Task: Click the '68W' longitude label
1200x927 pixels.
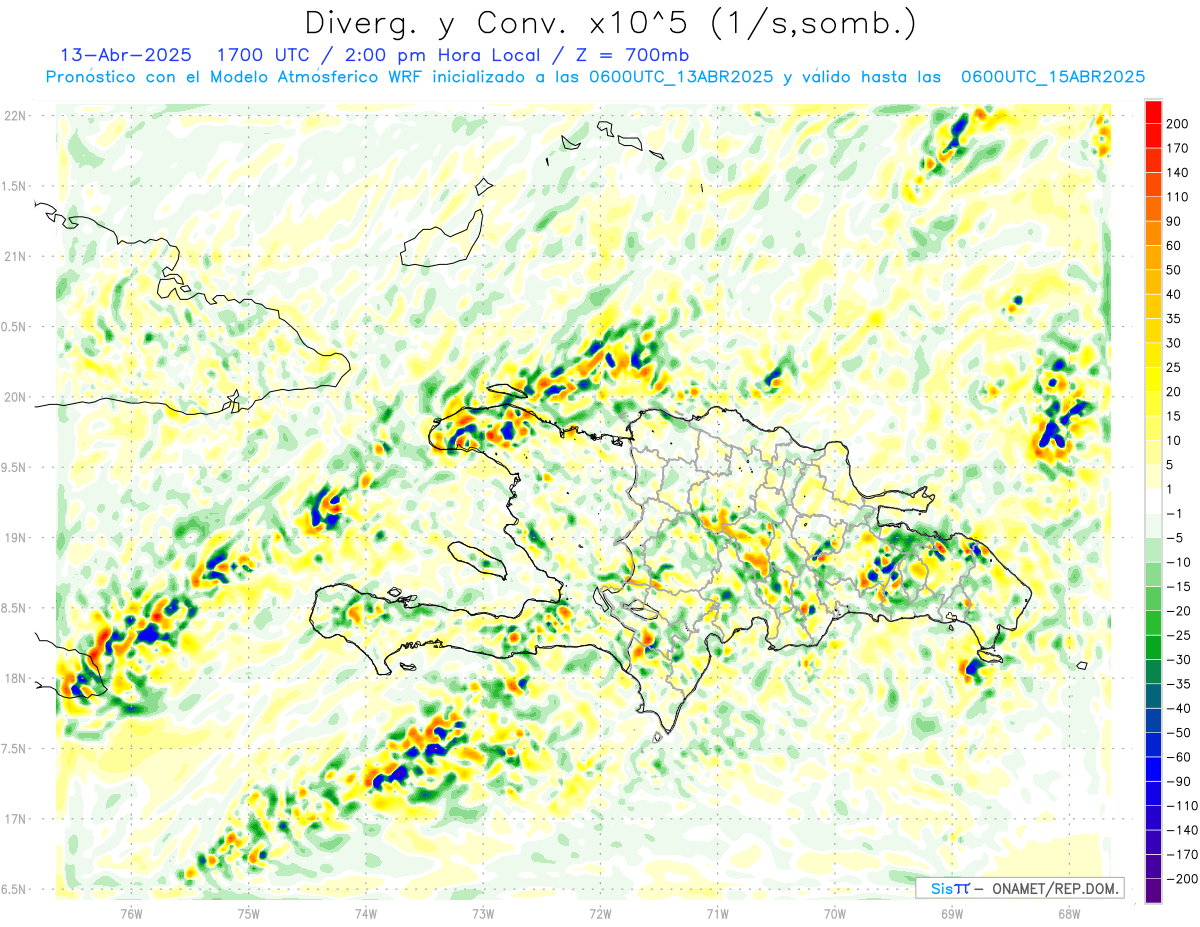Action: tap(1068, 914)
